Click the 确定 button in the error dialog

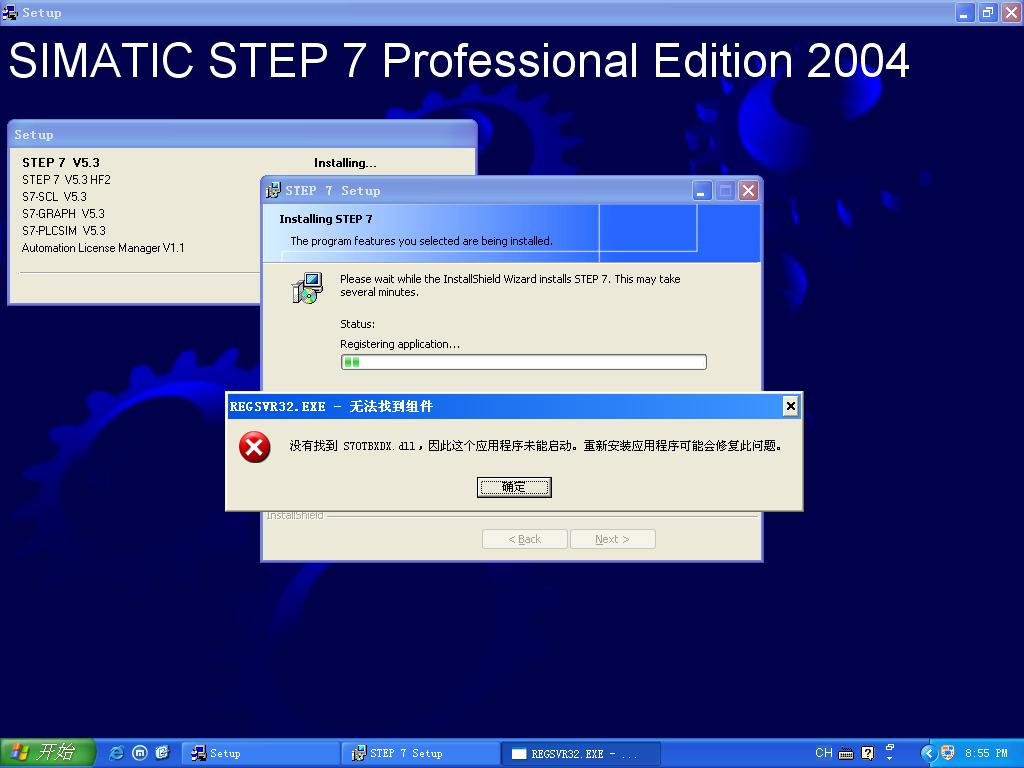(514, 487)
